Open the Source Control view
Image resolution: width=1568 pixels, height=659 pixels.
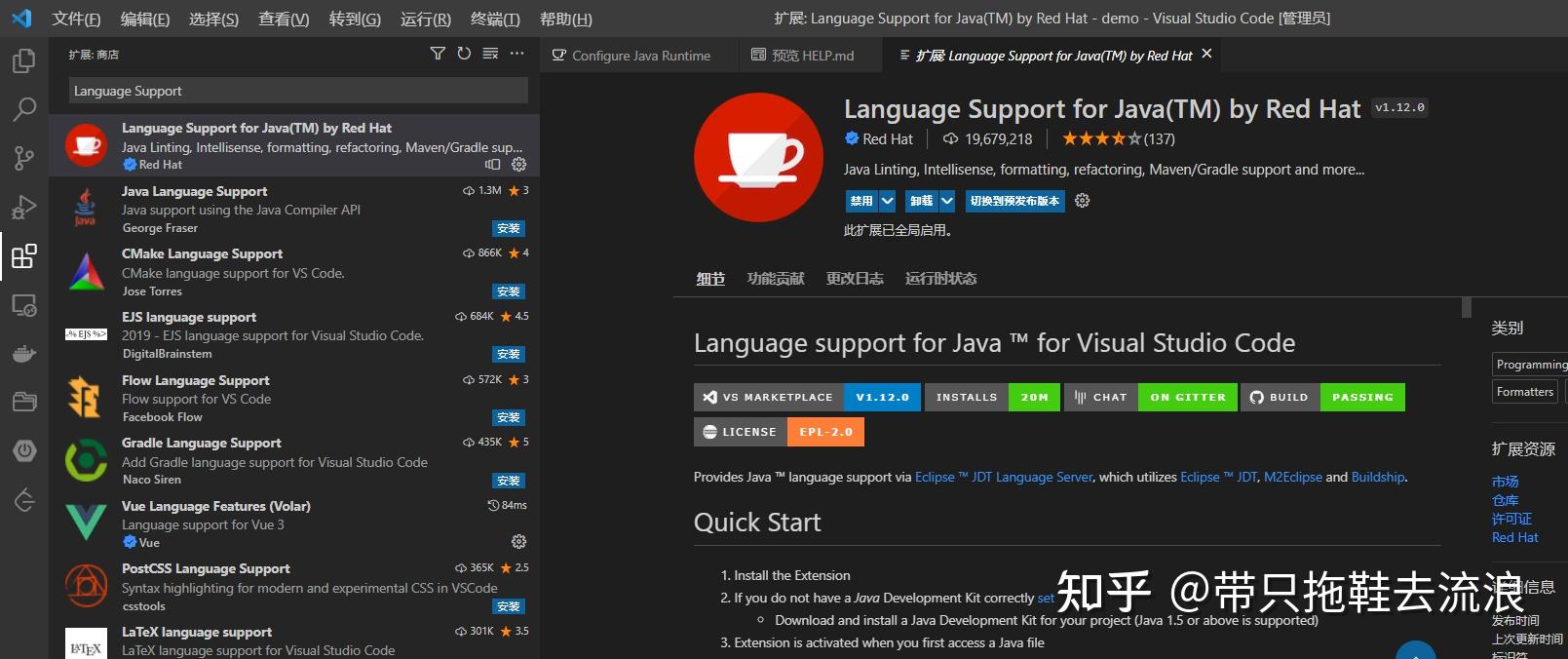point(23,158)
